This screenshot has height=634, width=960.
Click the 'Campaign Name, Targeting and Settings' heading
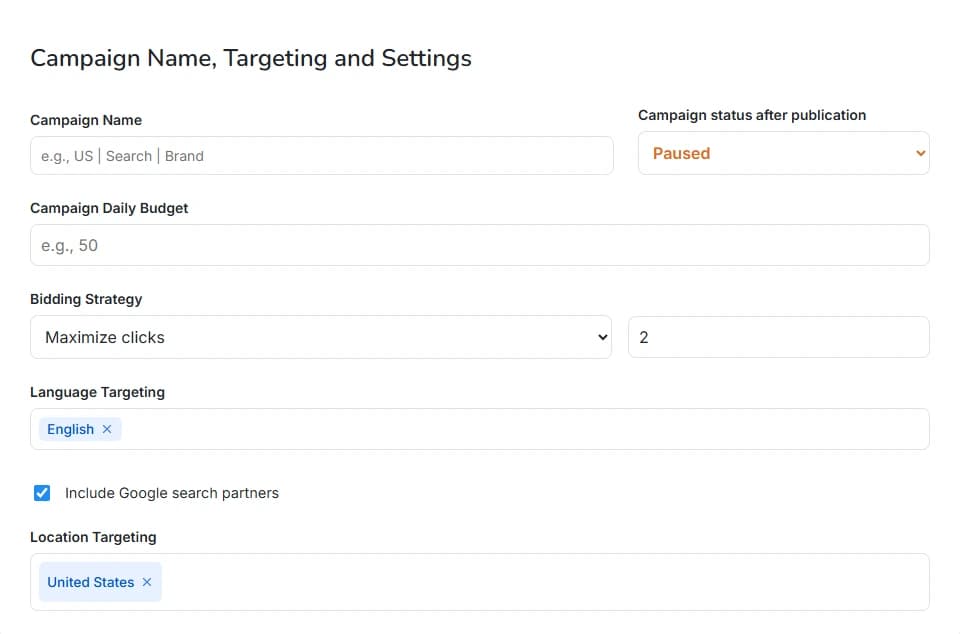[251, 58]
